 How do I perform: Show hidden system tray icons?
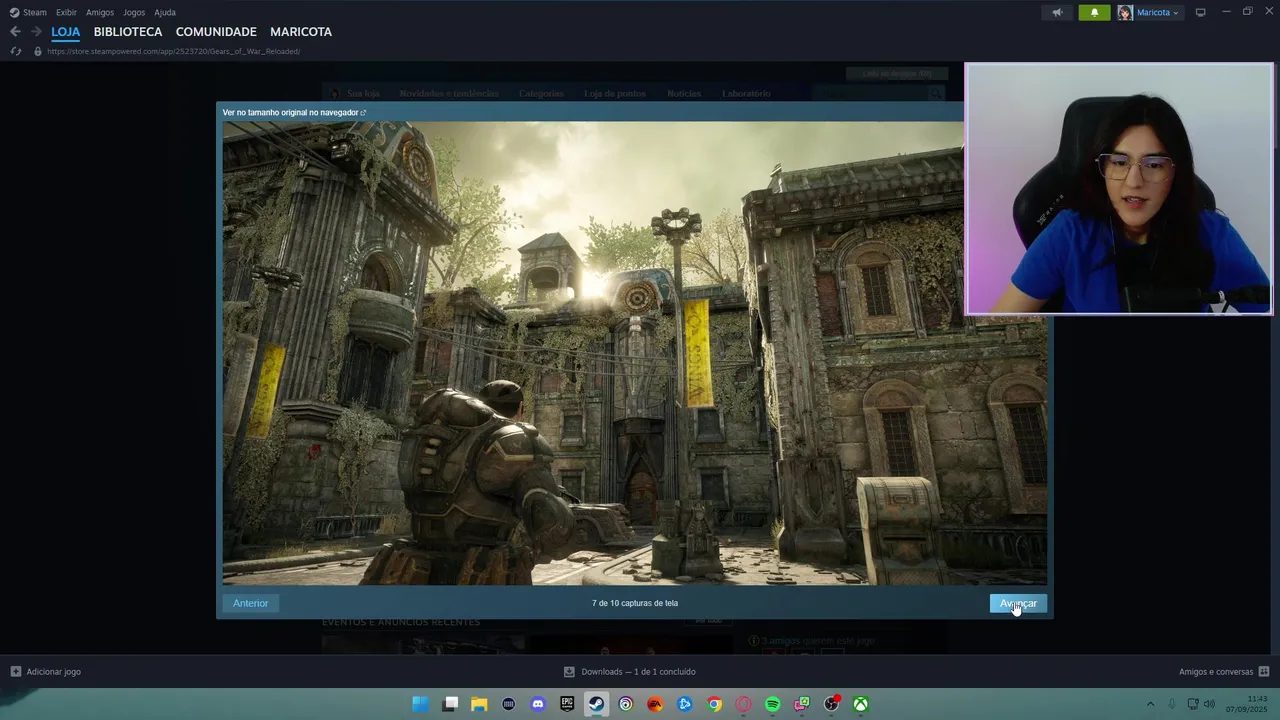pos(1150,704)
